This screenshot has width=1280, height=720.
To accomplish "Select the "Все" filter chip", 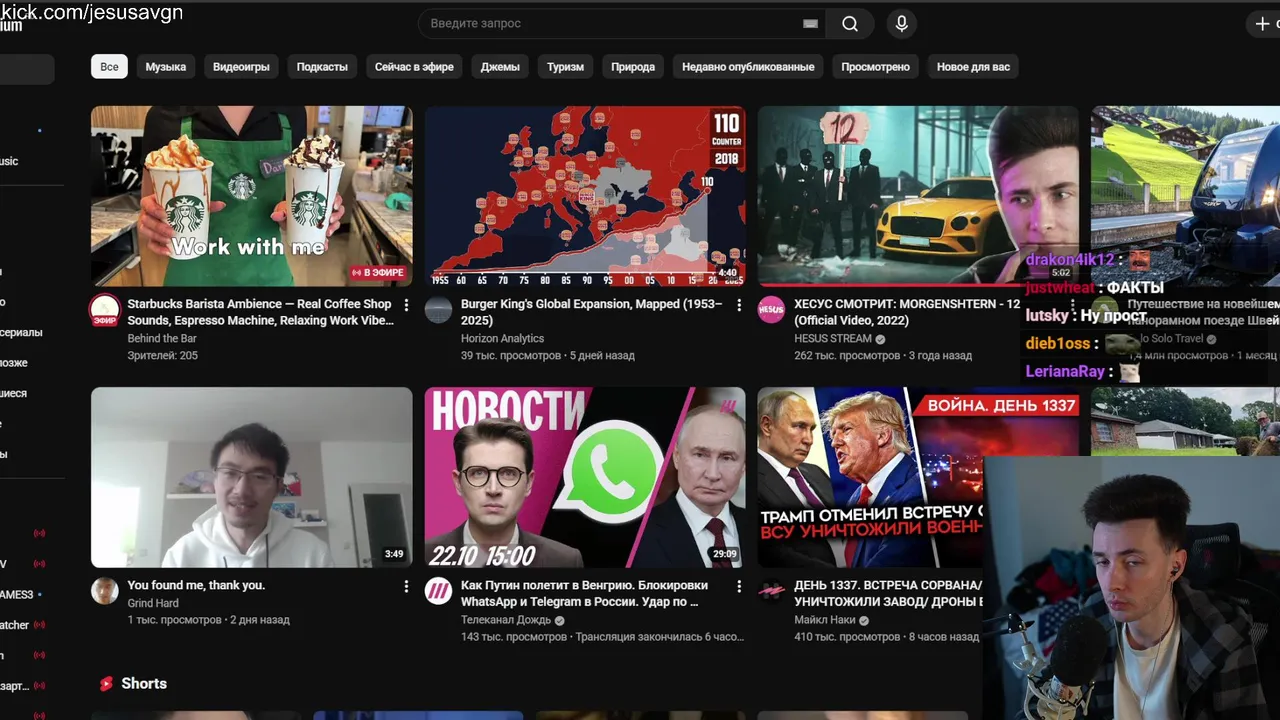I will point(109,67).
